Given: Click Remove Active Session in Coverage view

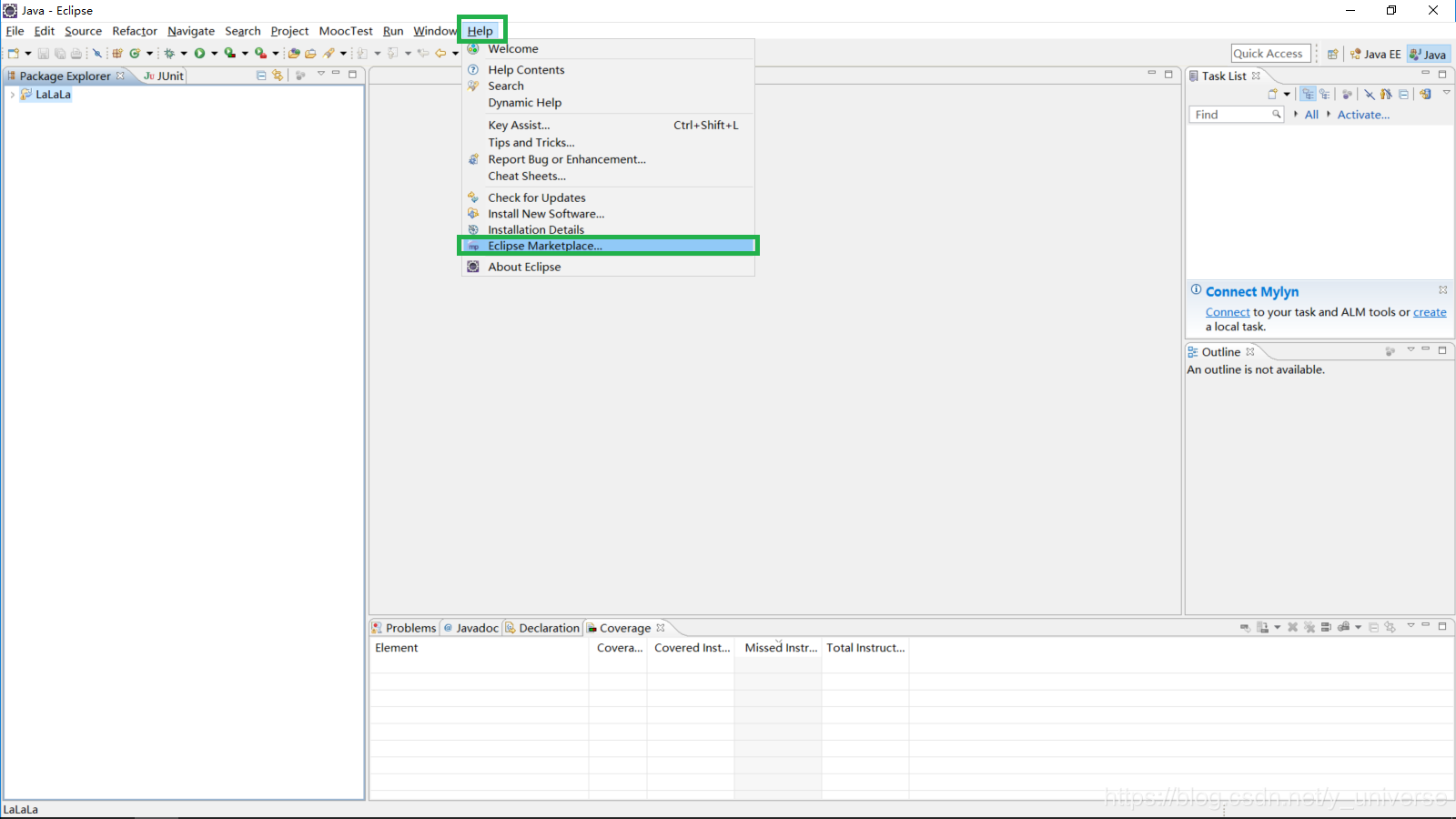Looking at the screenshot, I should pos(1292,627).
